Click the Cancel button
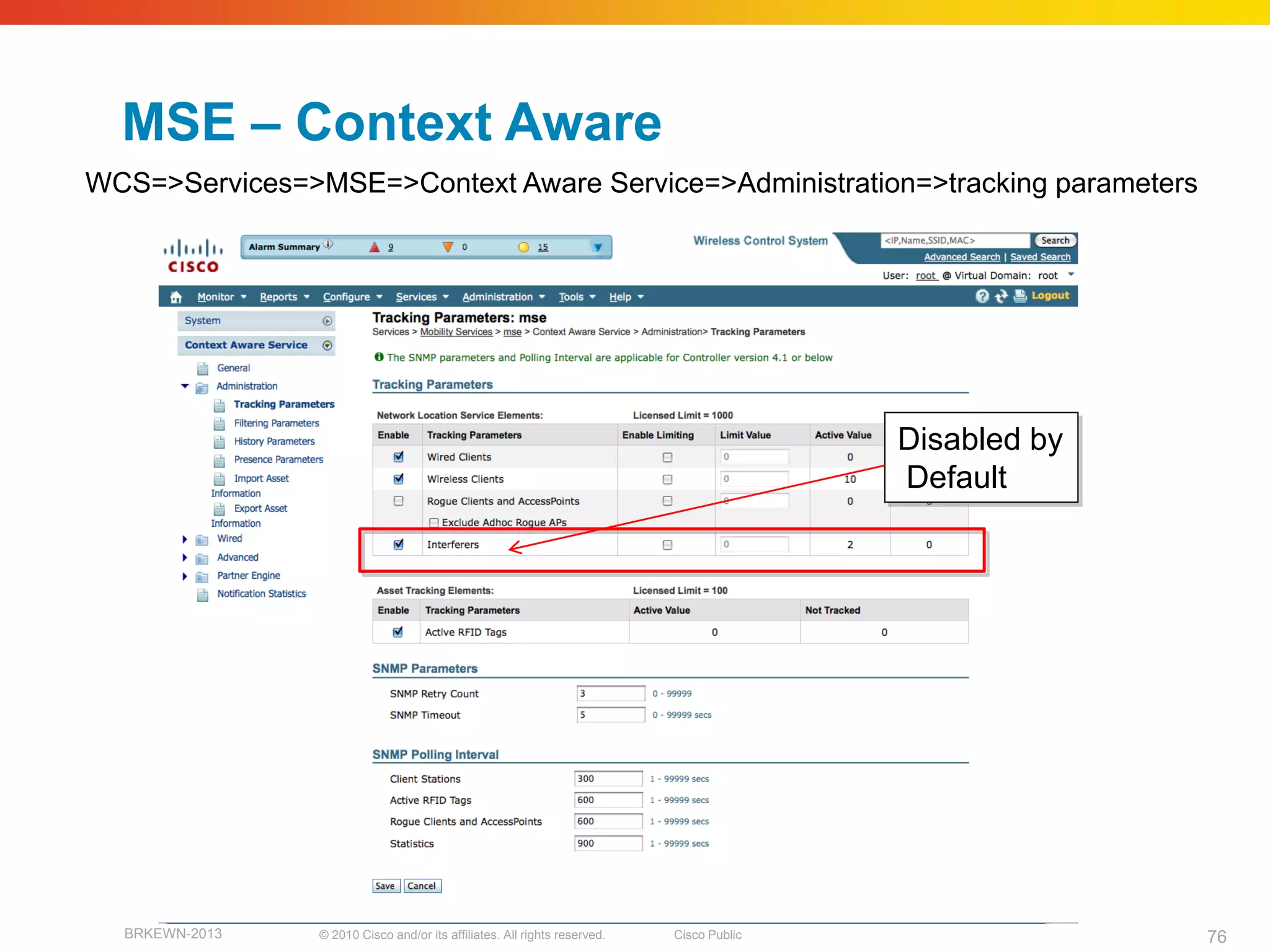The width and height of the screenshot is (1270, 952). [422, 886]
